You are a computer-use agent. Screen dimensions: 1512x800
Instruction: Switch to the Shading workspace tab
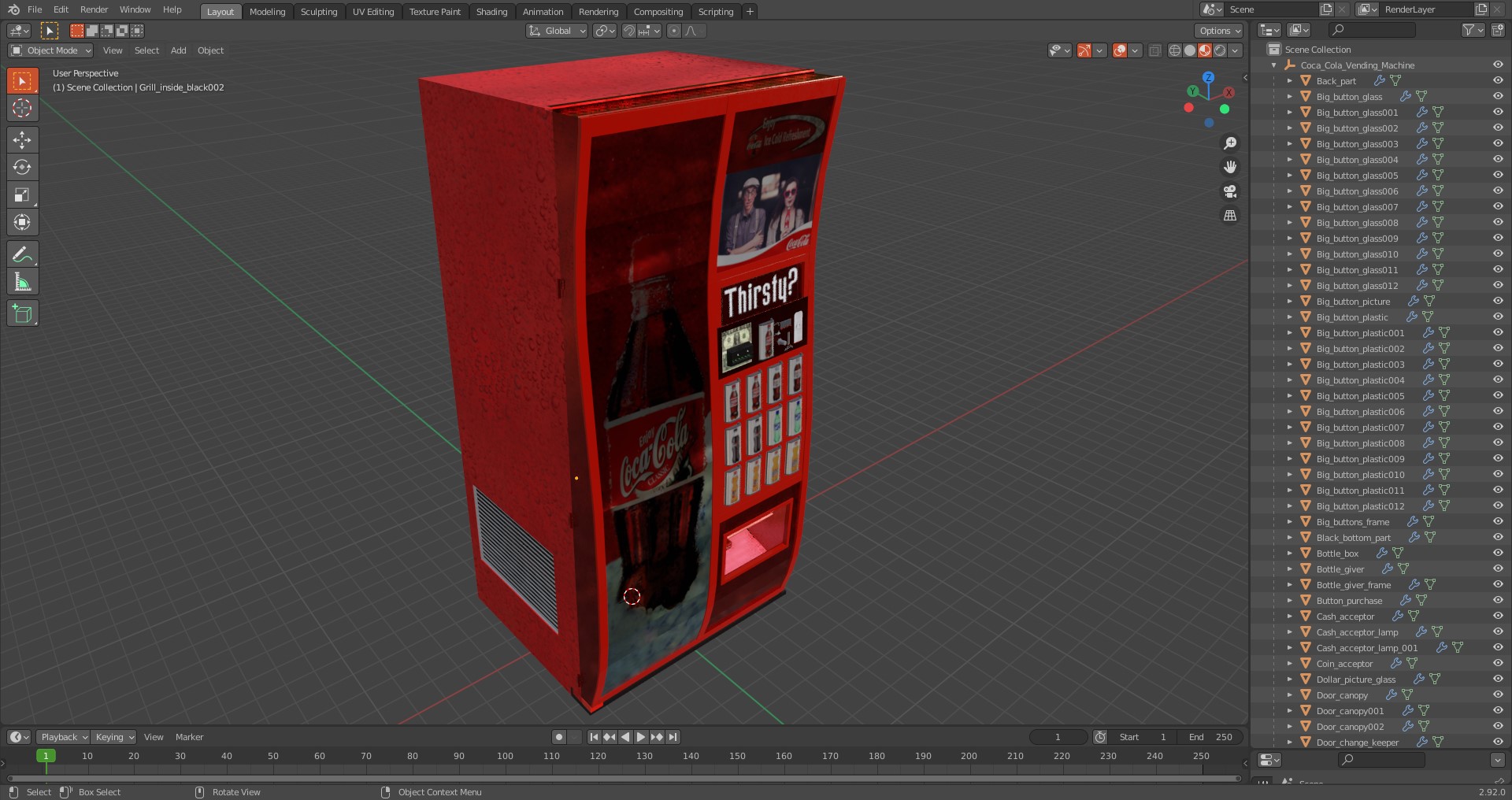(491, 12)
